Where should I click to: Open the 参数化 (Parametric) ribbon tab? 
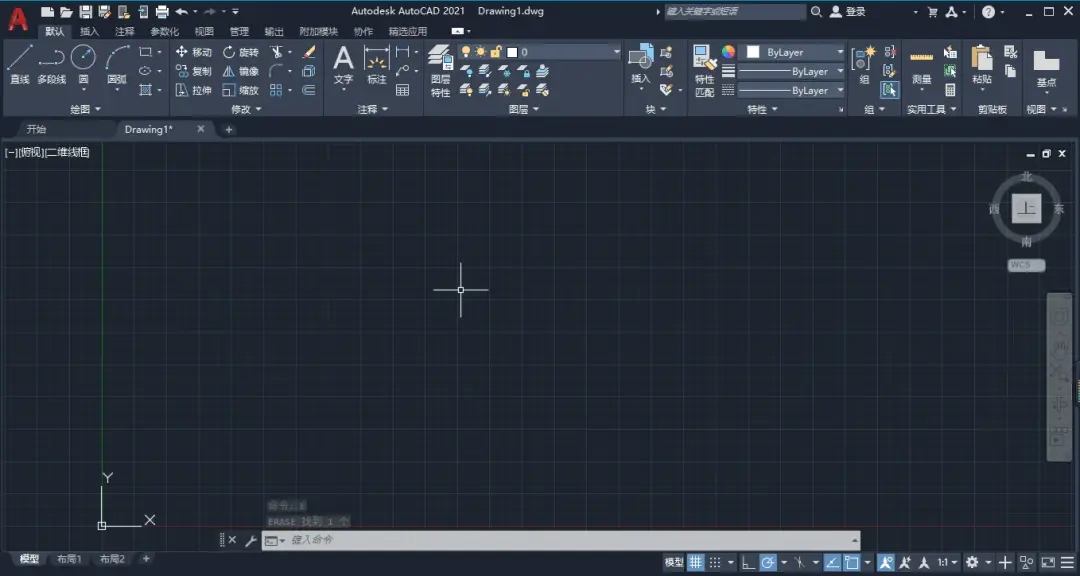165,31
